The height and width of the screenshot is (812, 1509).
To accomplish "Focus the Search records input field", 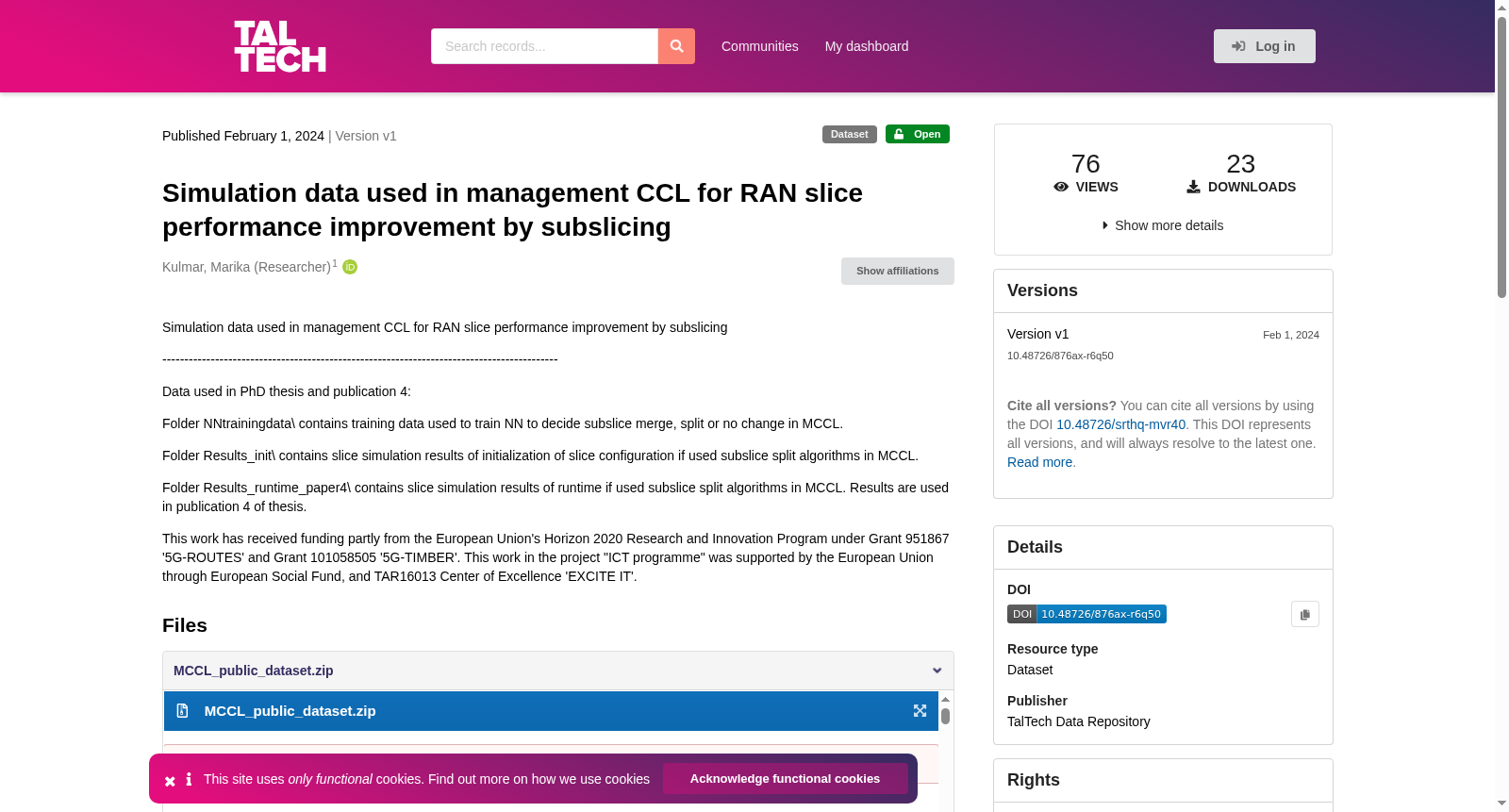I will pos(544,46).
